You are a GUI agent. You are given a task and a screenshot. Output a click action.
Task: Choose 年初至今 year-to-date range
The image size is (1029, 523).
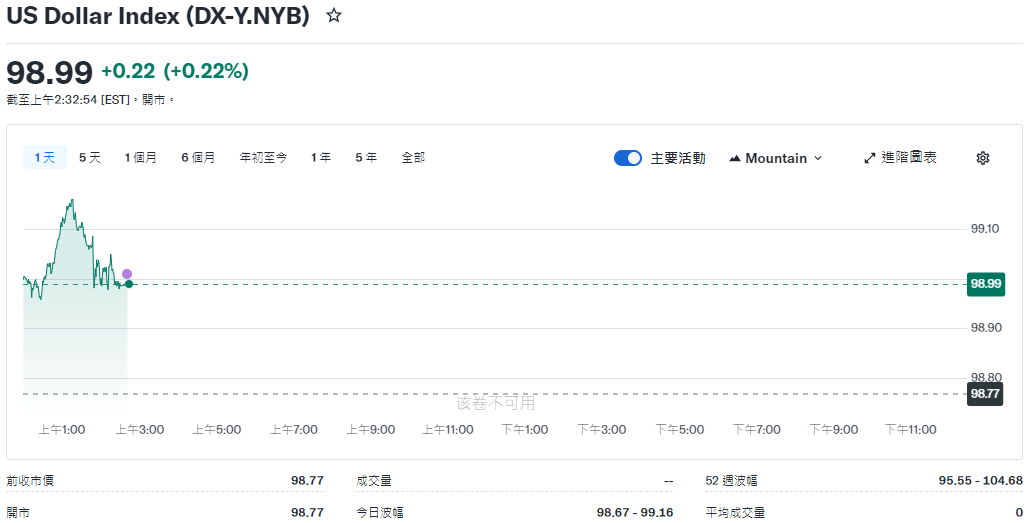pyautogui.click(x=263, y=157)
